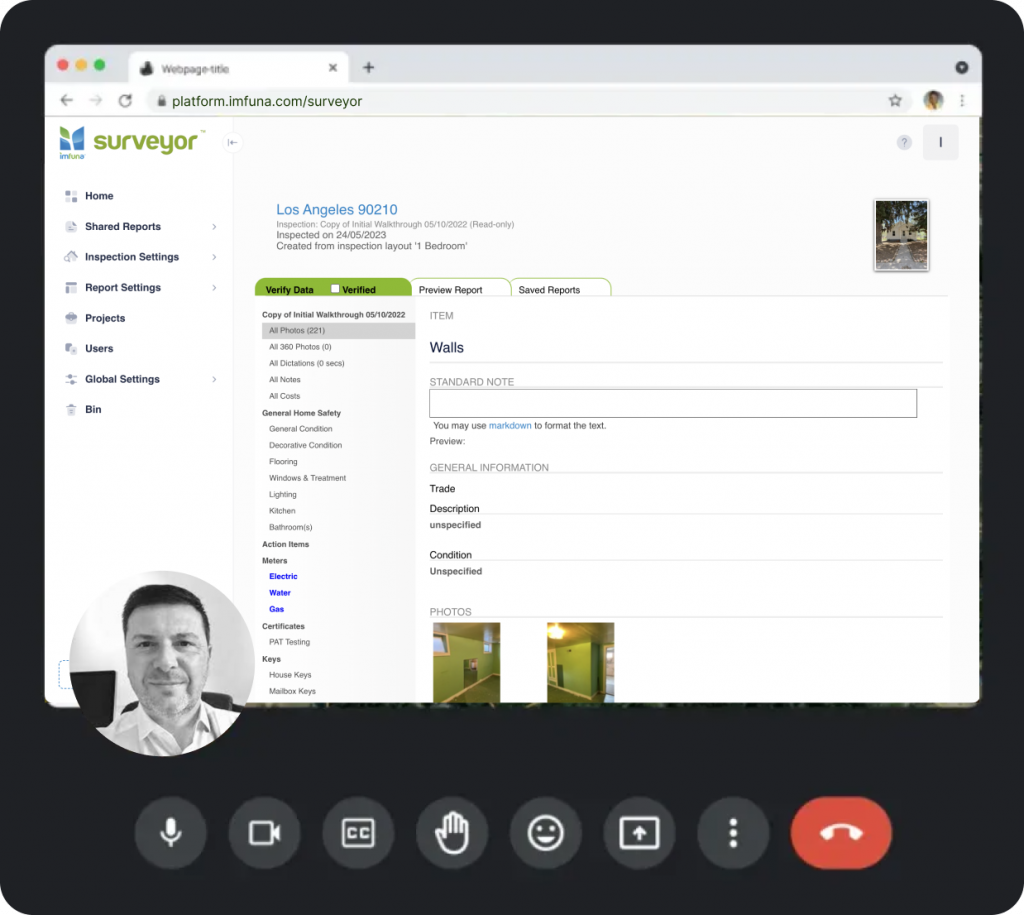Screen dimensions: 1024x915
Task: Raise hand using the hand button
Action: point(452,832)
